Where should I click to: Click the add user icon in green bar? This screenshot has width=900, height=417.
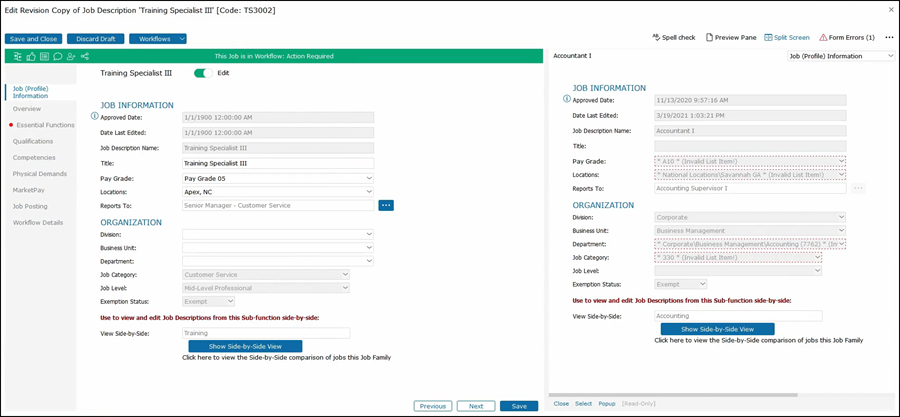point(70,56)
